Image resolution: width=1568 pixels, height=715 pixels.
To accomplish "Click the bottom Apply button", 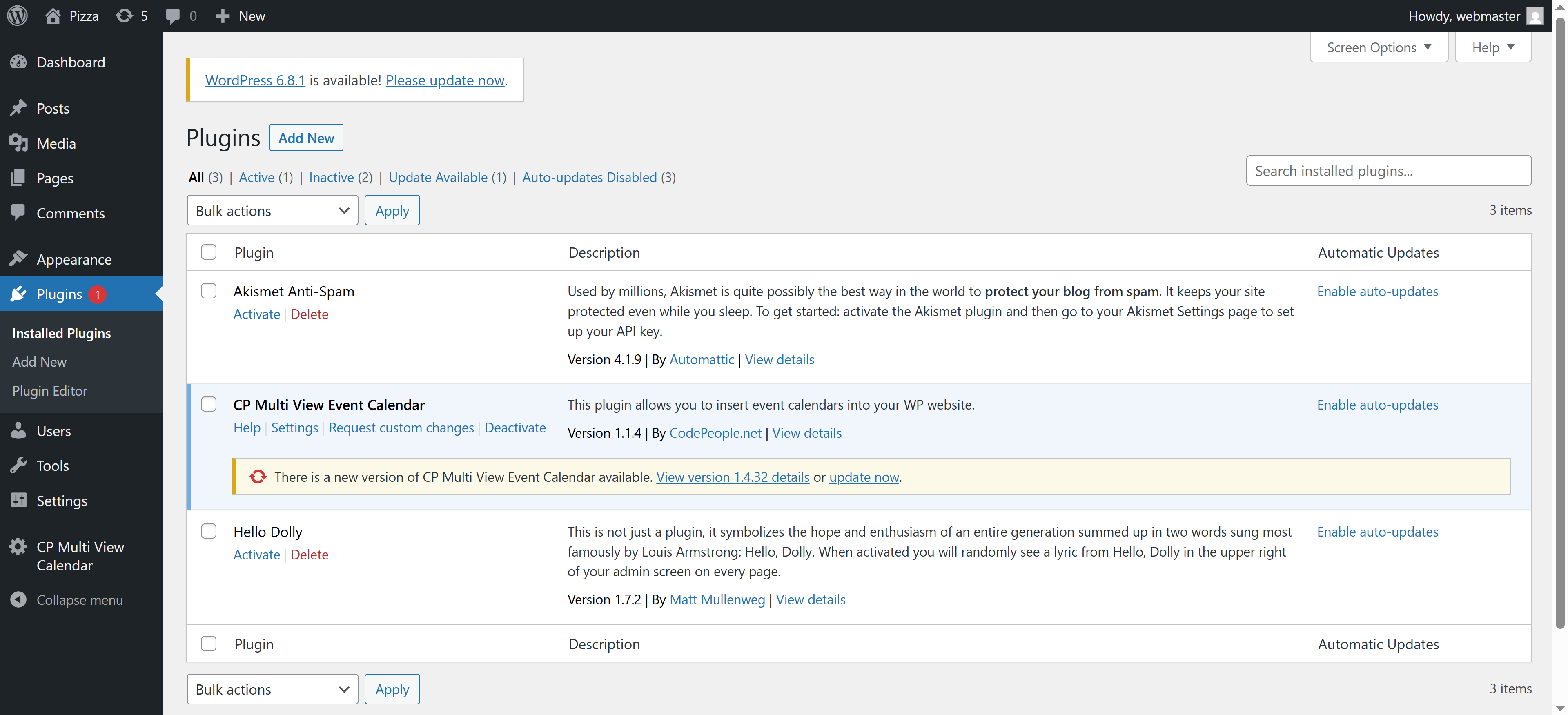I will [392, 689].
